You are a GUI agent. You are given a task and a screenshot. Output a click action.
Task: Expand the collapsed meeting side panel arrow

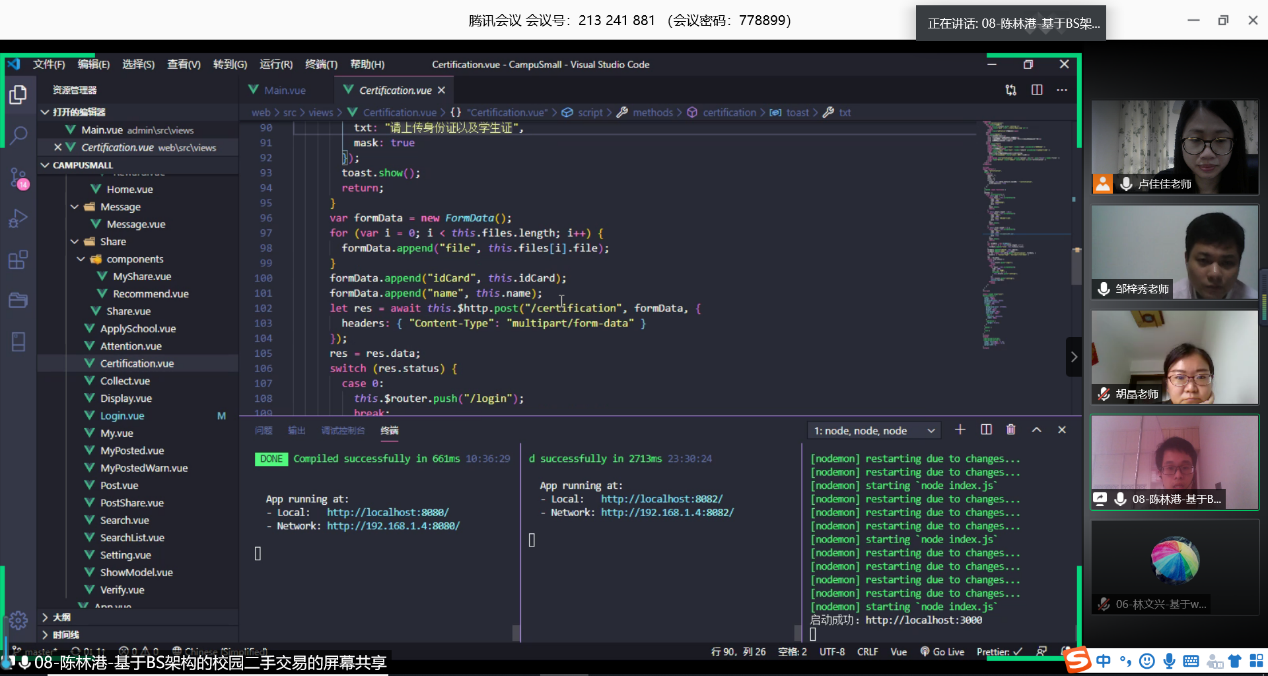coord(1074,357)
